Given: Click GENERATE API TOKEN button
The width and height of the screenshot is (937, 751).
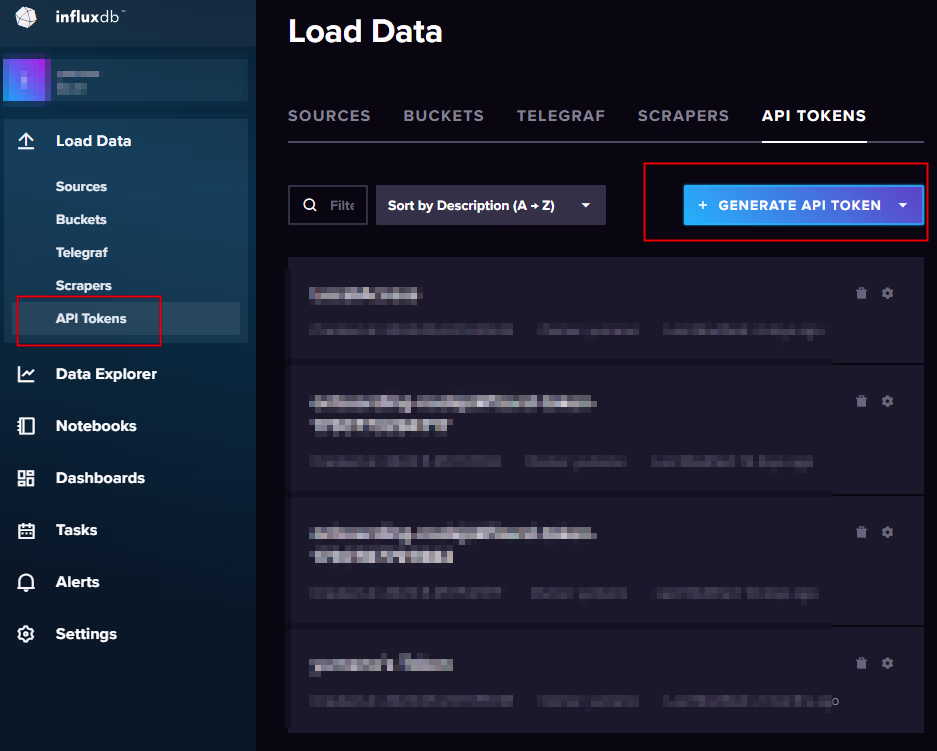Looking at the screenshot, I should pyautogui.click(x=803, y=205).
